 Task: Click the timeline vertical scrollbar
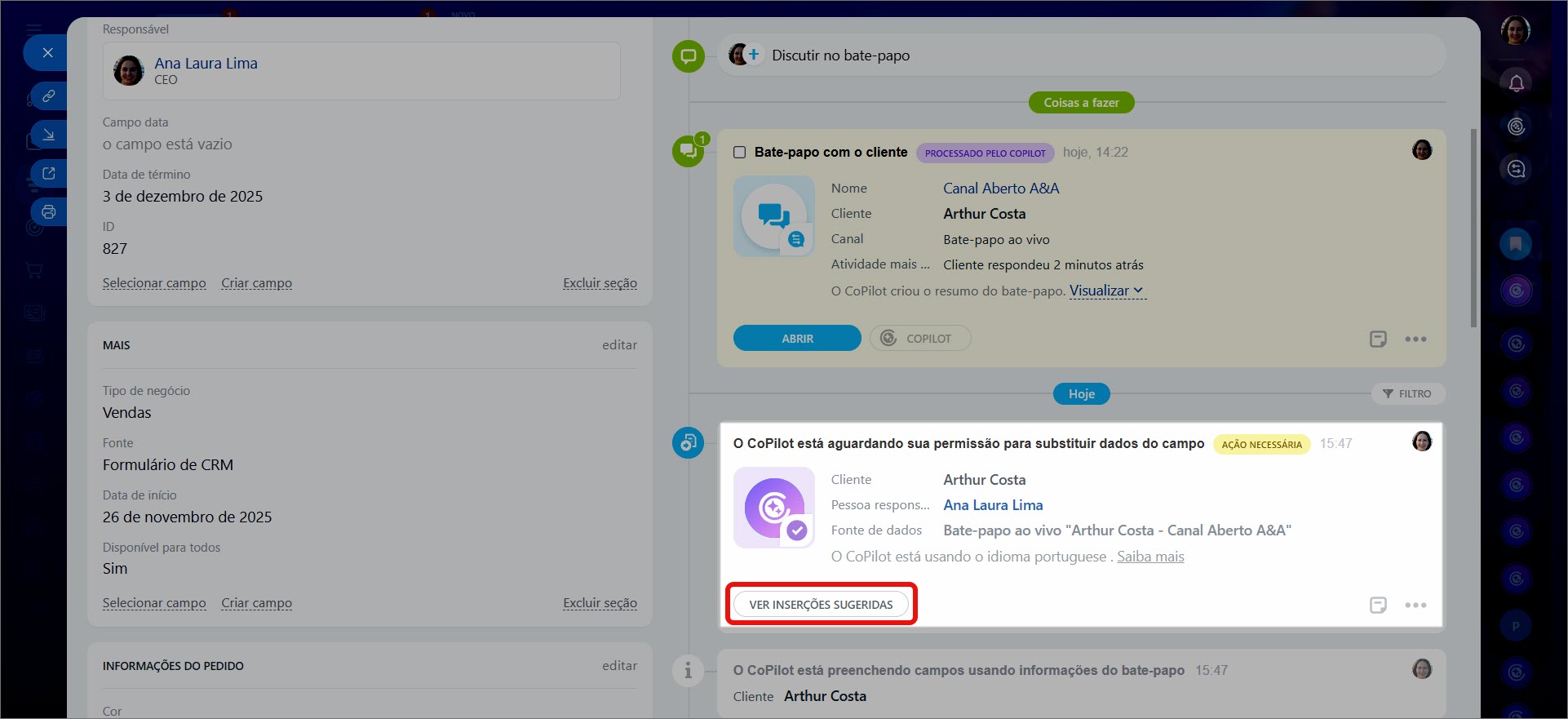(x=1473, y=229)
